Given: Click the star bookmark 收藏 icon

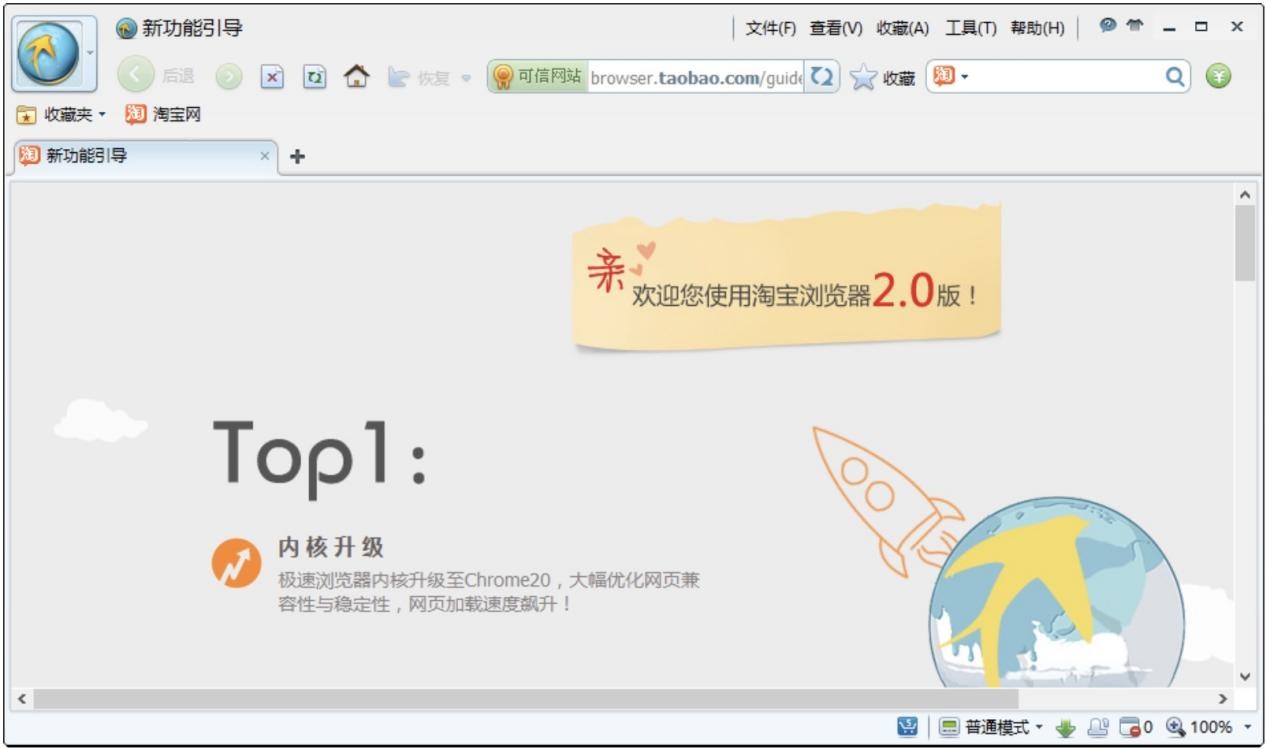Looking at the screenshot, I should (863, 77).
